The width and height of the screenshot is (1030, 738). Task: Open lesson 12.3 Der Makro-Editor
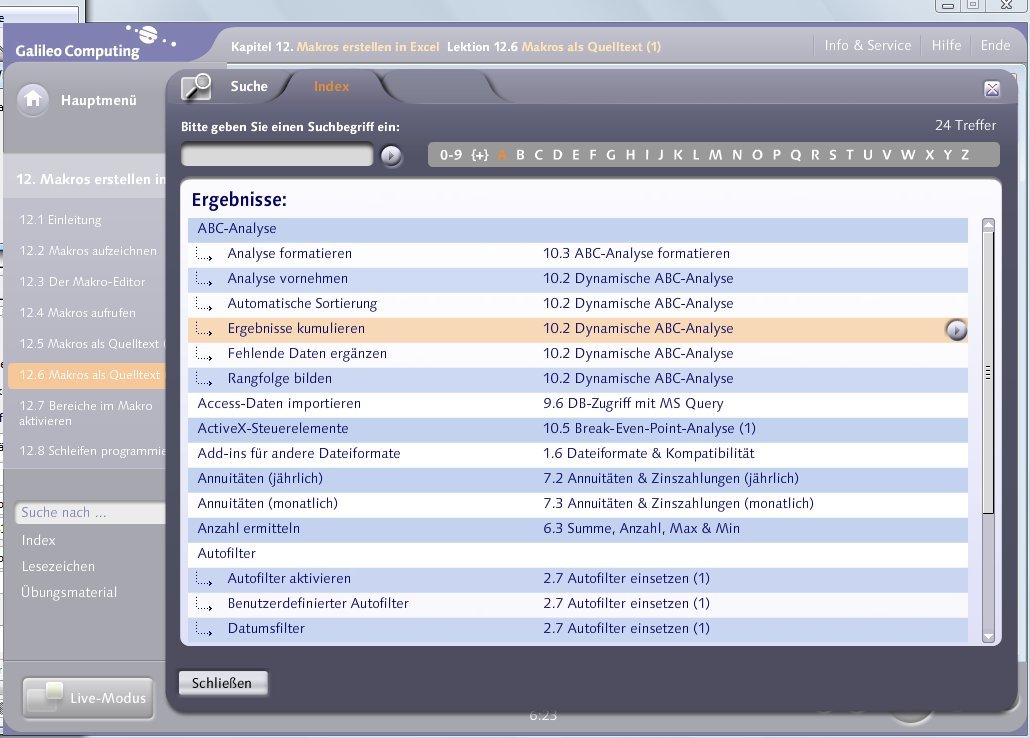tap(82, 281)
